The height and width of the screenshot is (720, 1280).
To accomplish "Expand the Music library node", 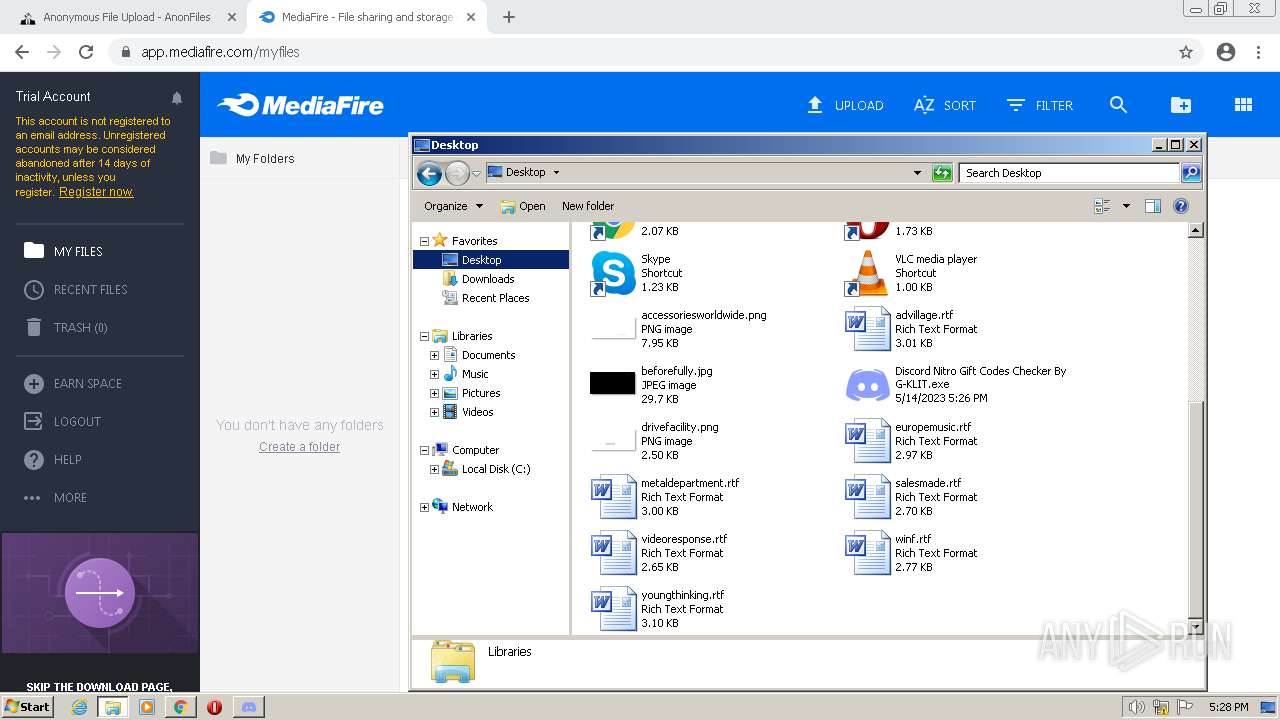I will point(434,374).
